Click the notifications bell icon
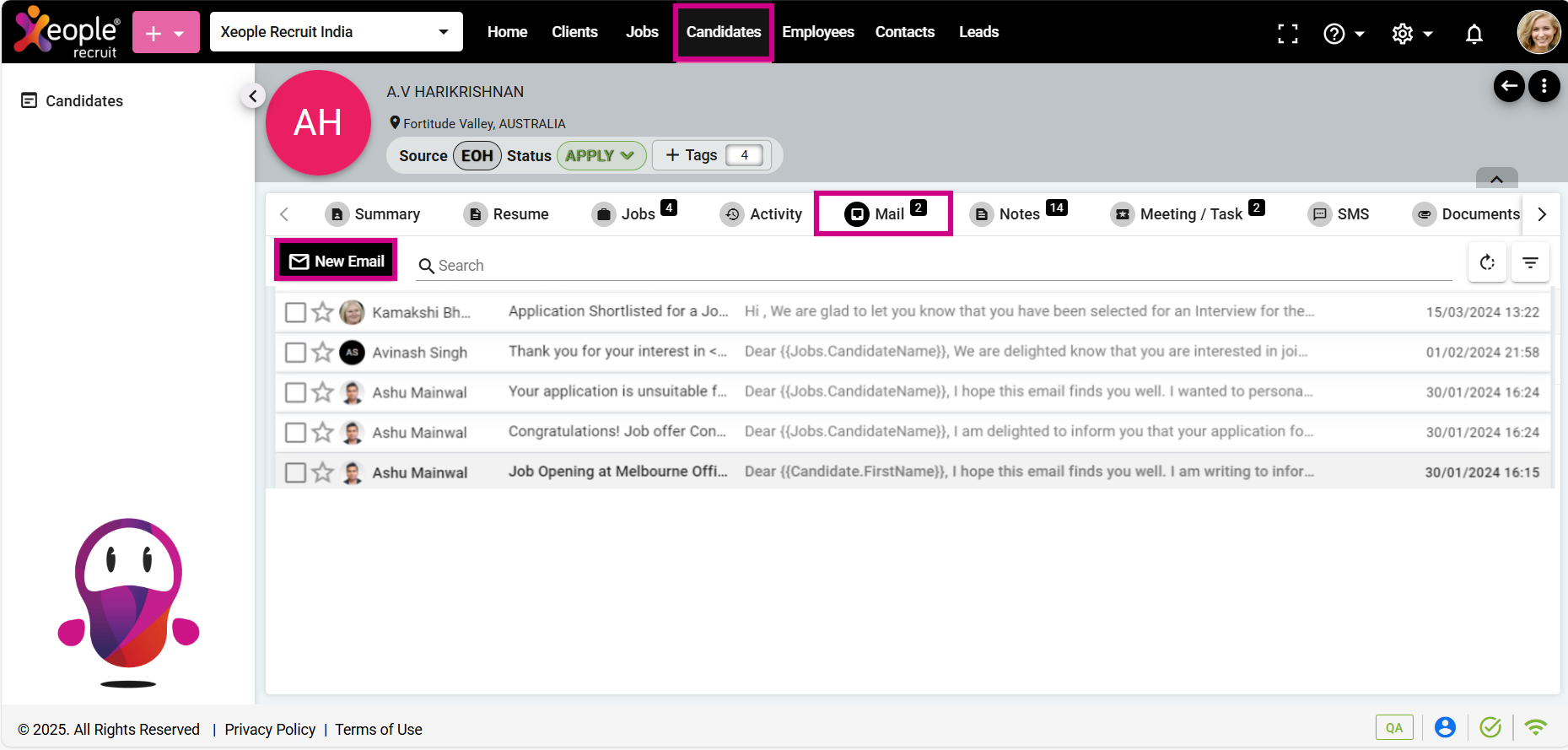 (x=1474, y=34)
